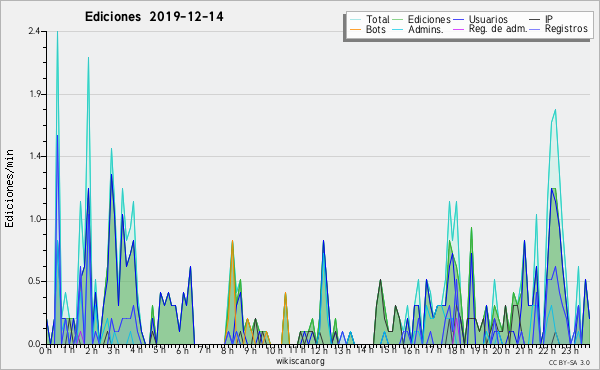The height and width of the screenshot is (370, 600).
Task: Click the "4 h" x-axis label
Action: click(x=137, y=350)
